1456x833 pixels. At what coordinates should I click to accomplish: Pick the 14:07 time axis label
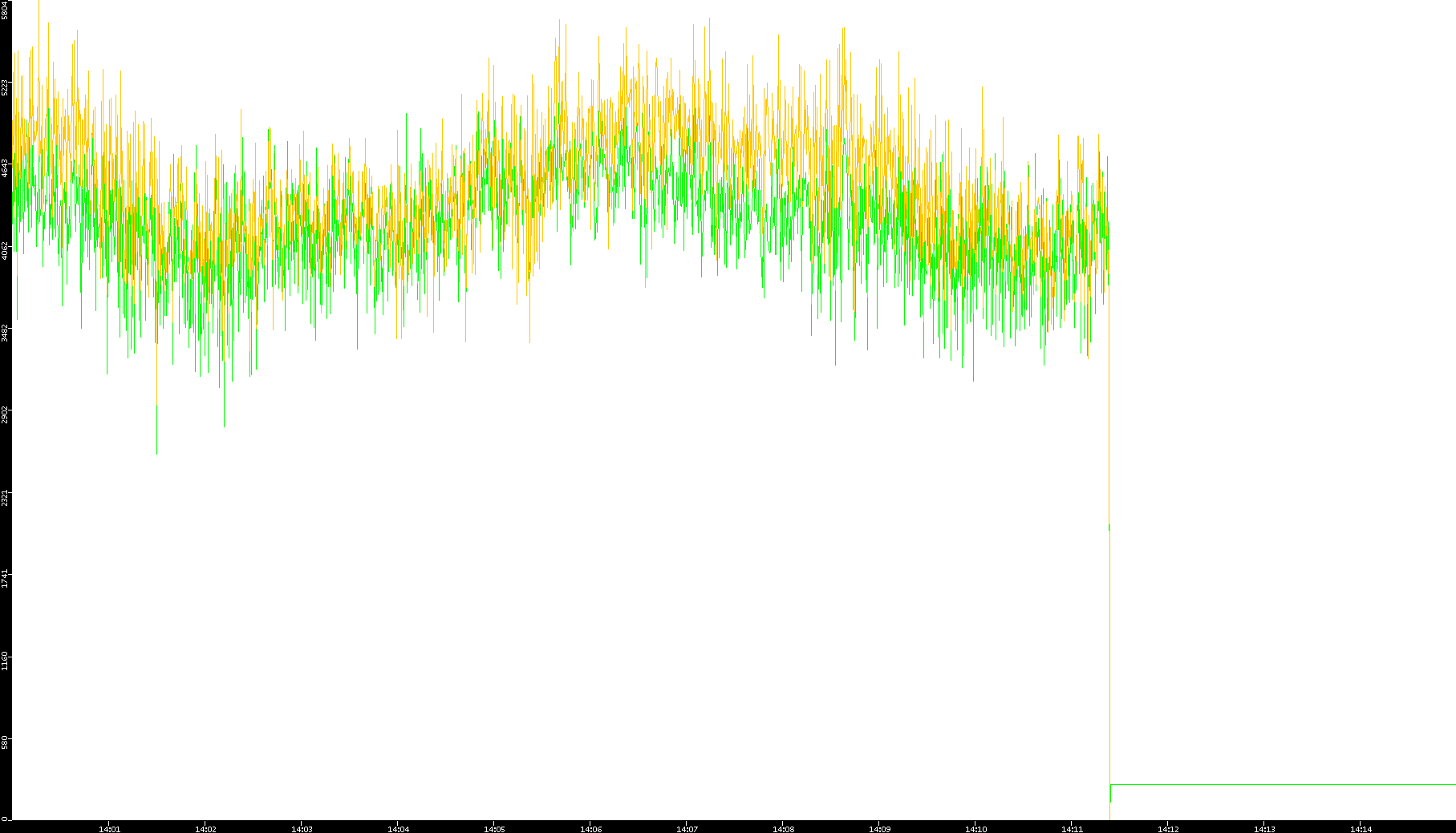687,829
